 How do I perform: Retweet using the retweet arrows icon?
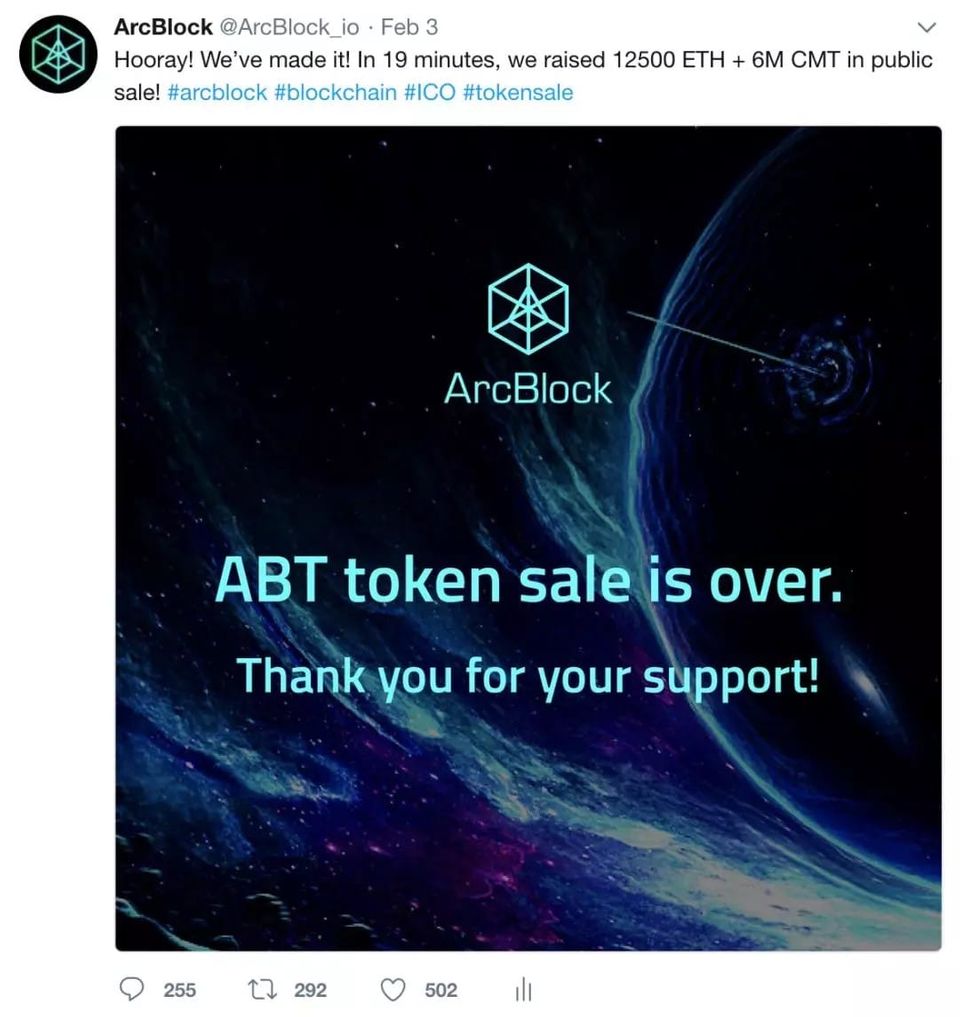[263, 989]
